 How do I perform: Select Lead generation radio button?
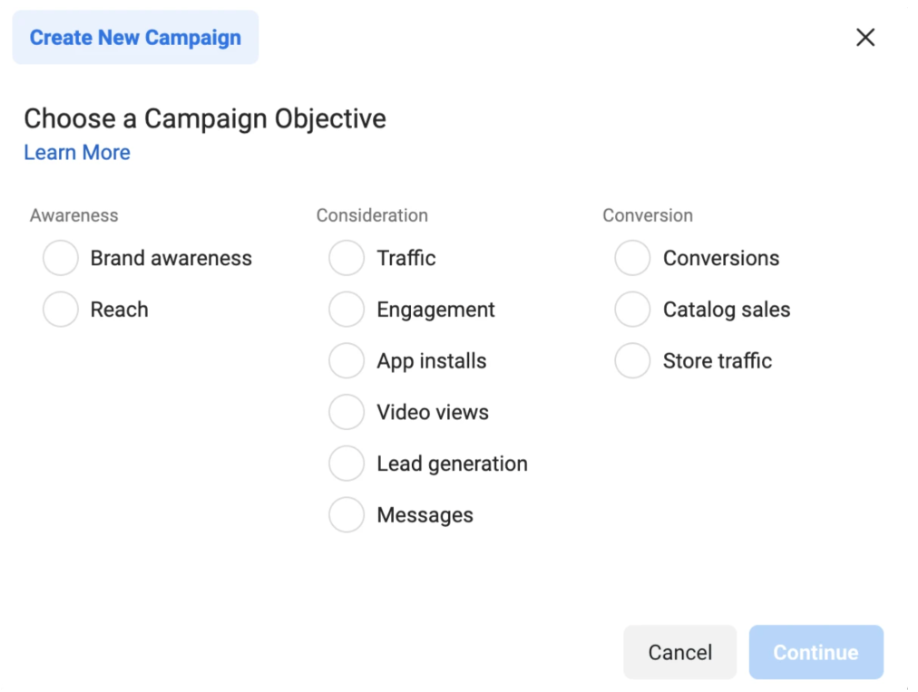pos(347,464)
